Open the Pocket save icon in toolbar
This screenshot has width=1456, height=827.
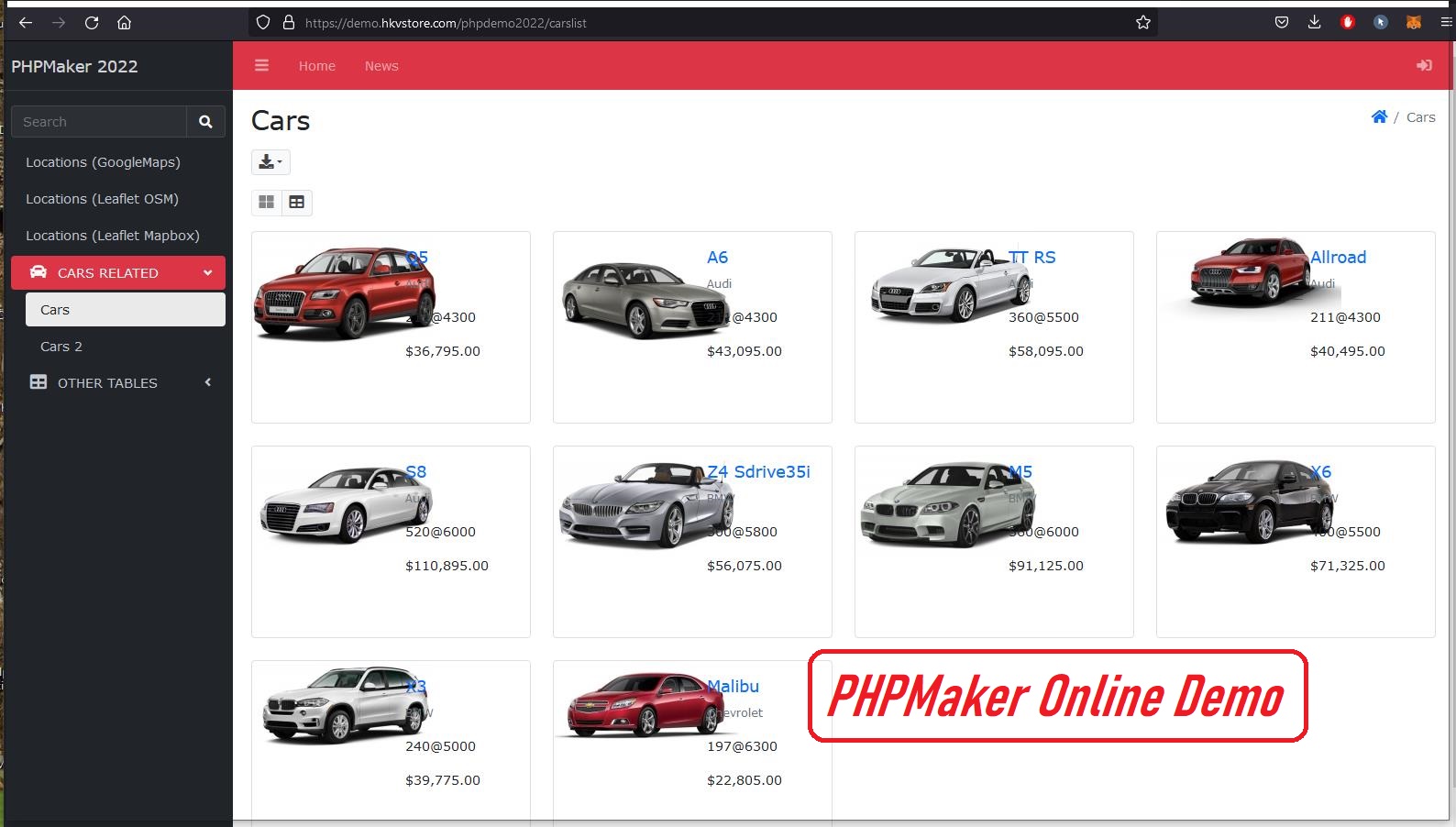[1282, 23]
